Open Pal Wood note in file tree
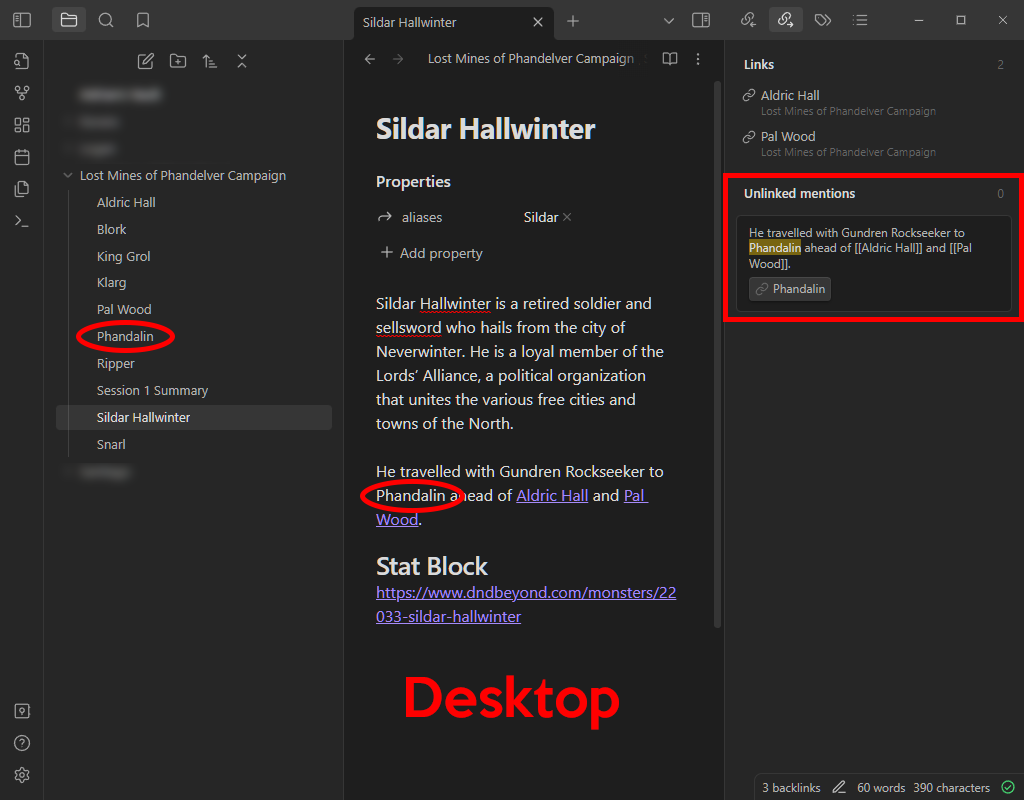This screenshot has width=1024, height=800. (123, 310)
